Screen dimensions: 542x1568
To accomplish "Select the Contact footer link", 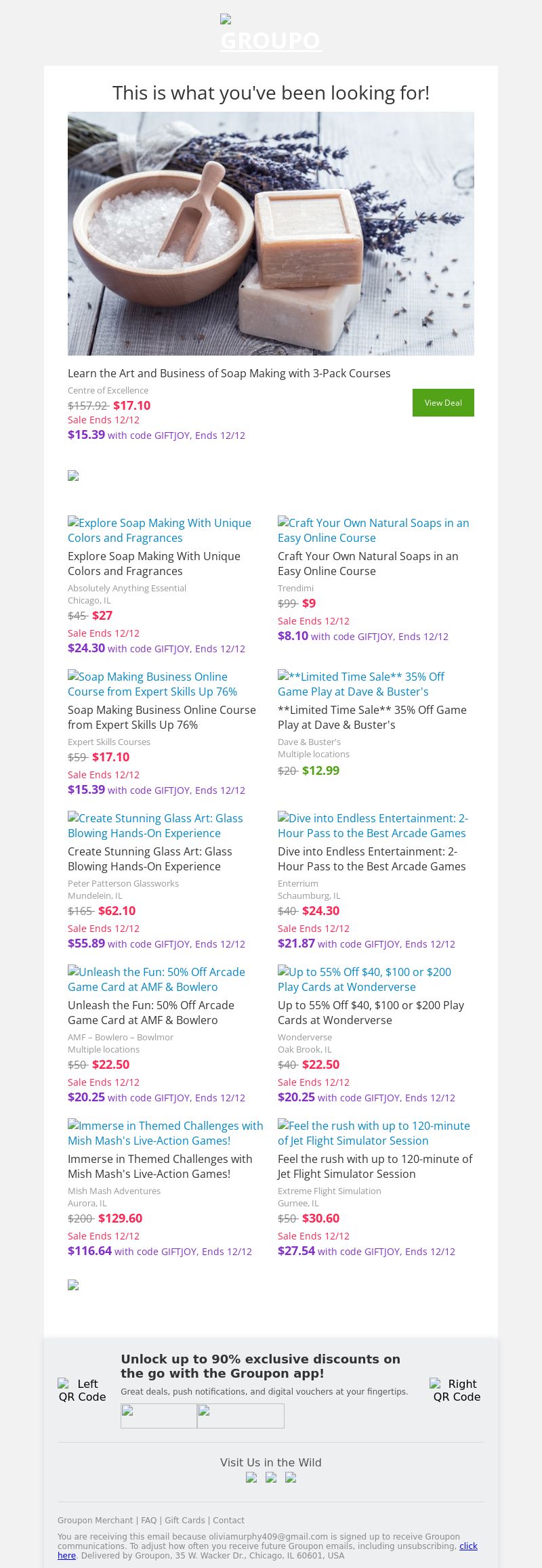I will pyautogui.click(x=228, y=1521).
